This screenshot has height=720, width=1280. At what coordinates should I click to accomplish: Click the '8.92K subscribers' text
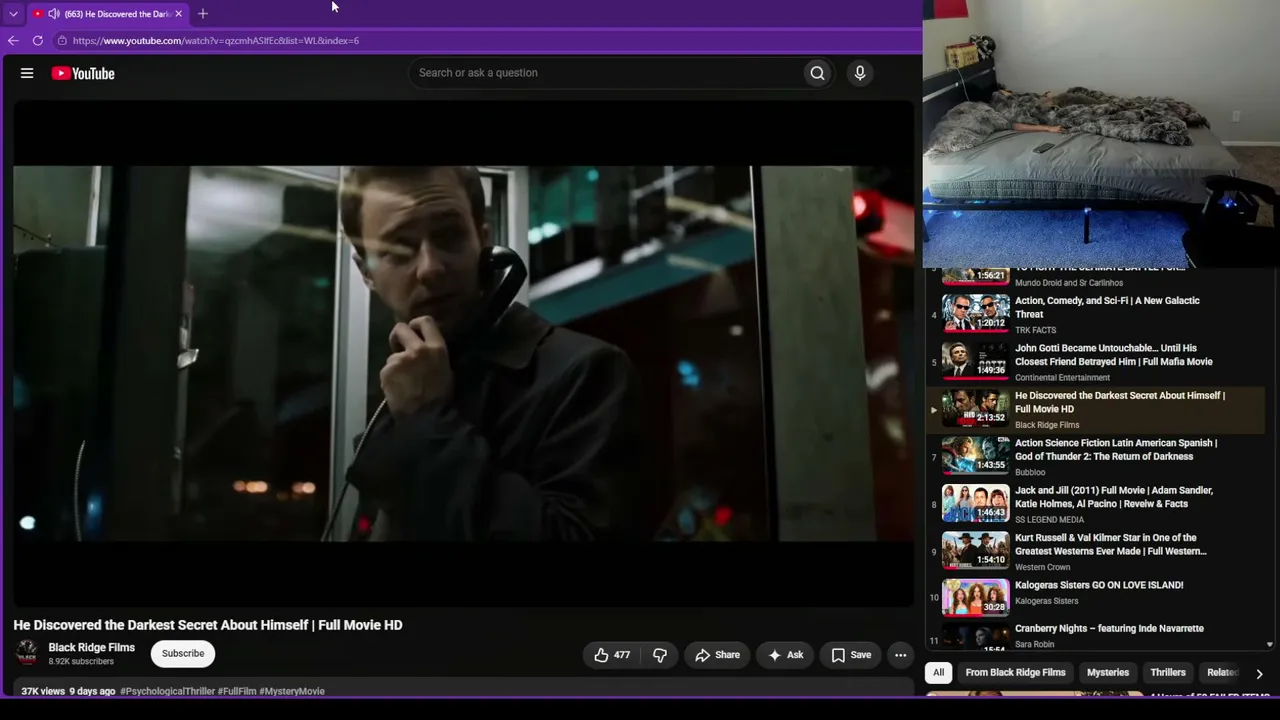pos(81,662)
